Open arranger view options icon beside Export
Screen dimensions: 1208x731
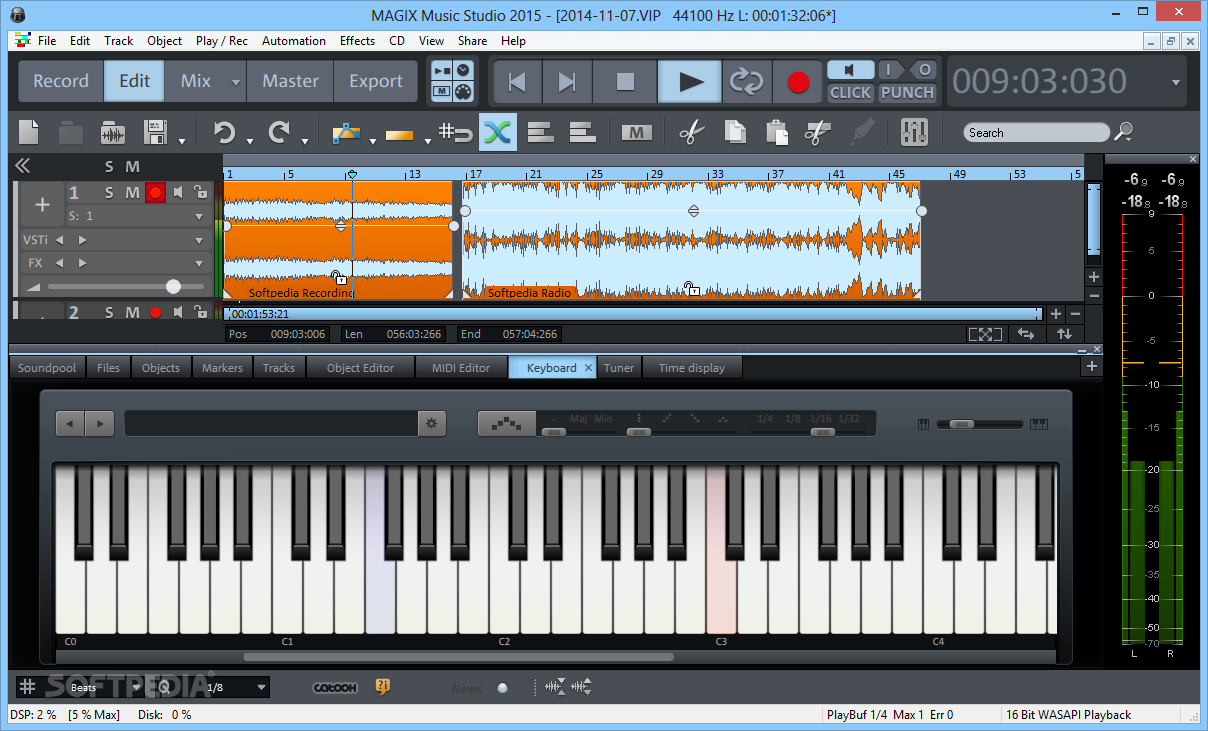[454, 81]
